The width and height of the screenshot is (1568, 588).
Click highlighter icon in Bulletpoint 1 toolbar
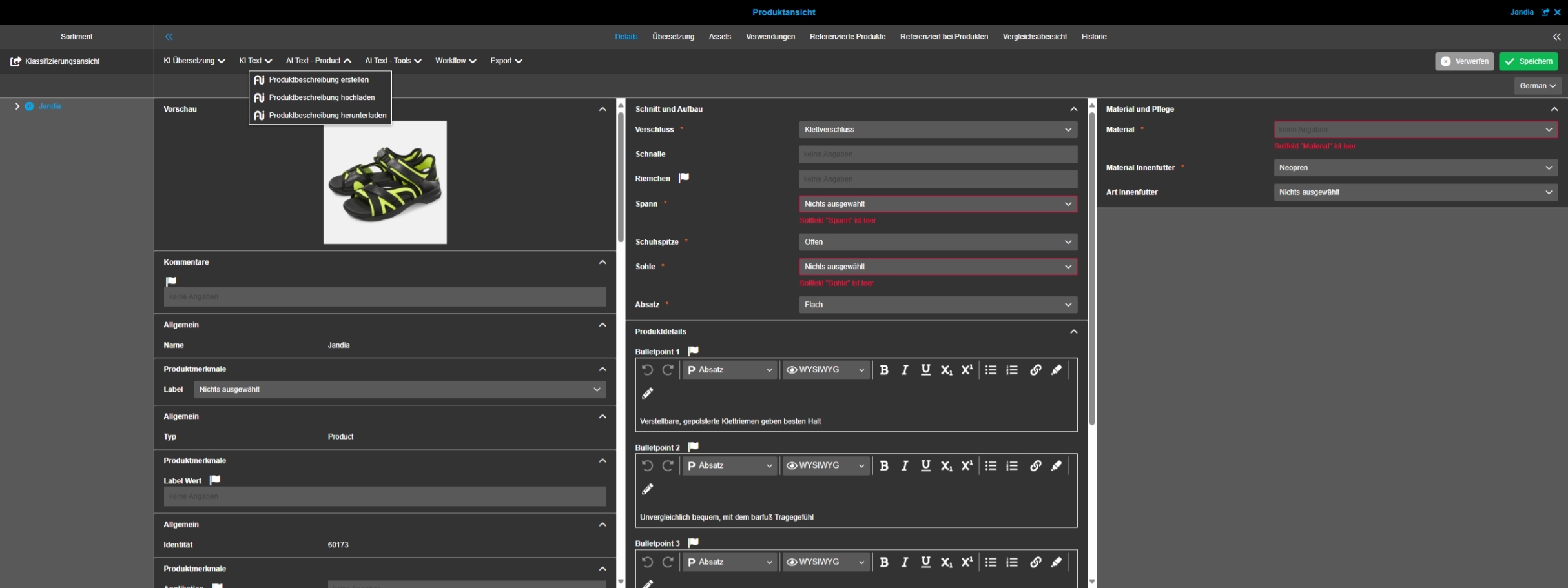pos(1057,370)
